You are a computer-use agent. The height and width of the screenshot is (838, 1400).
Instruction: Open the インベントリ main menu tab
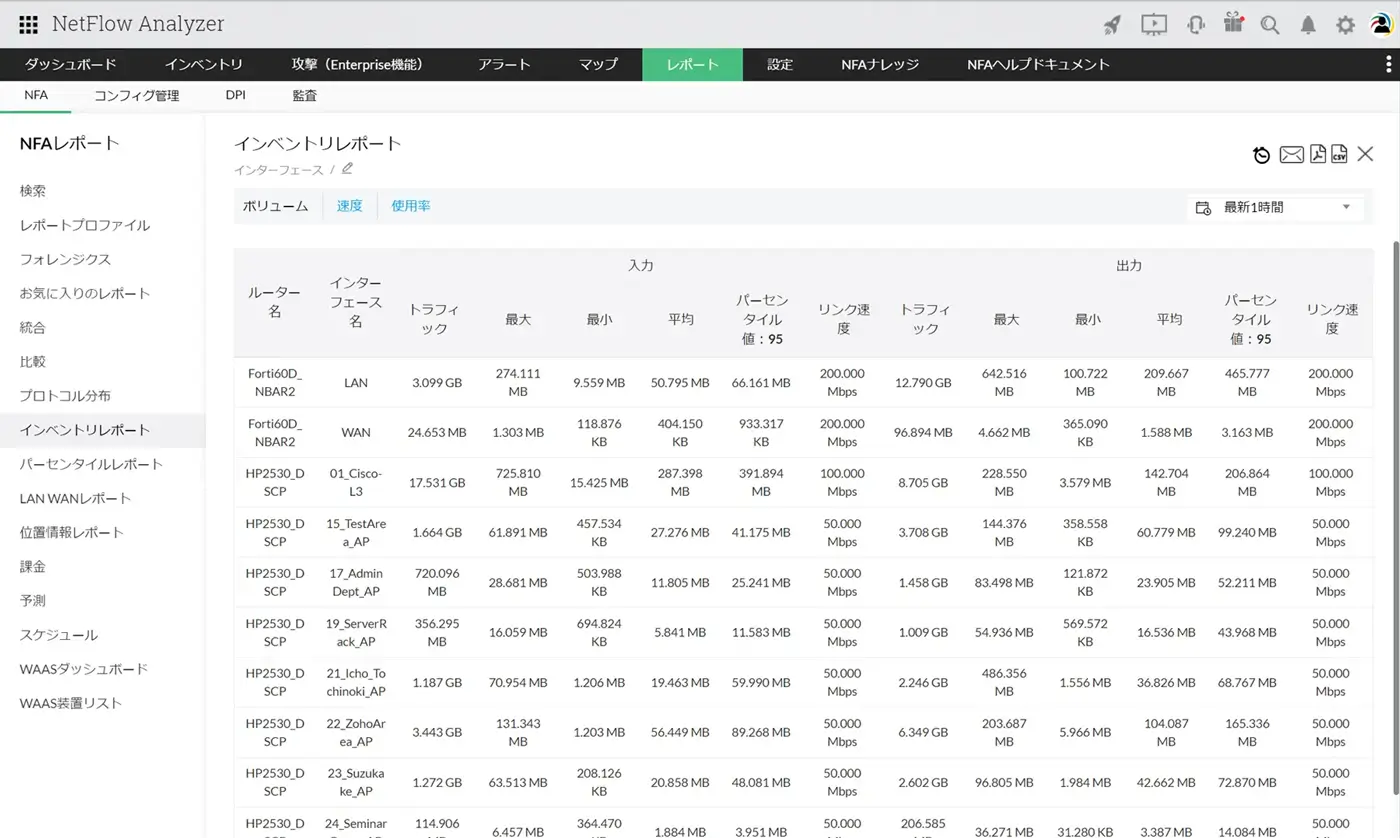pyautogui.click(x=204, y=64)
